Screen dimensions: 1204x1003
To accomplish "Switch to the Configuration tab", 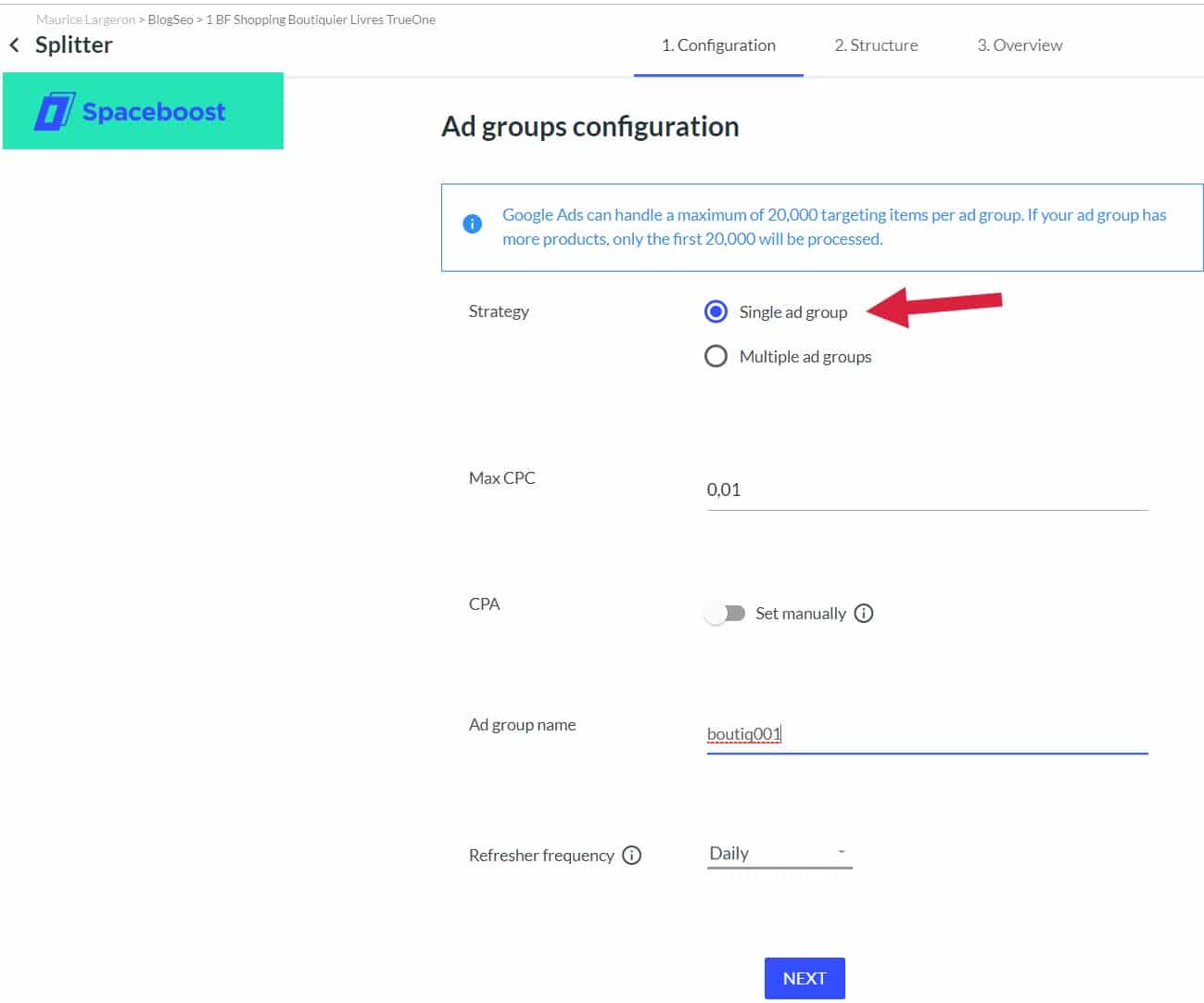I will (718, 44).
